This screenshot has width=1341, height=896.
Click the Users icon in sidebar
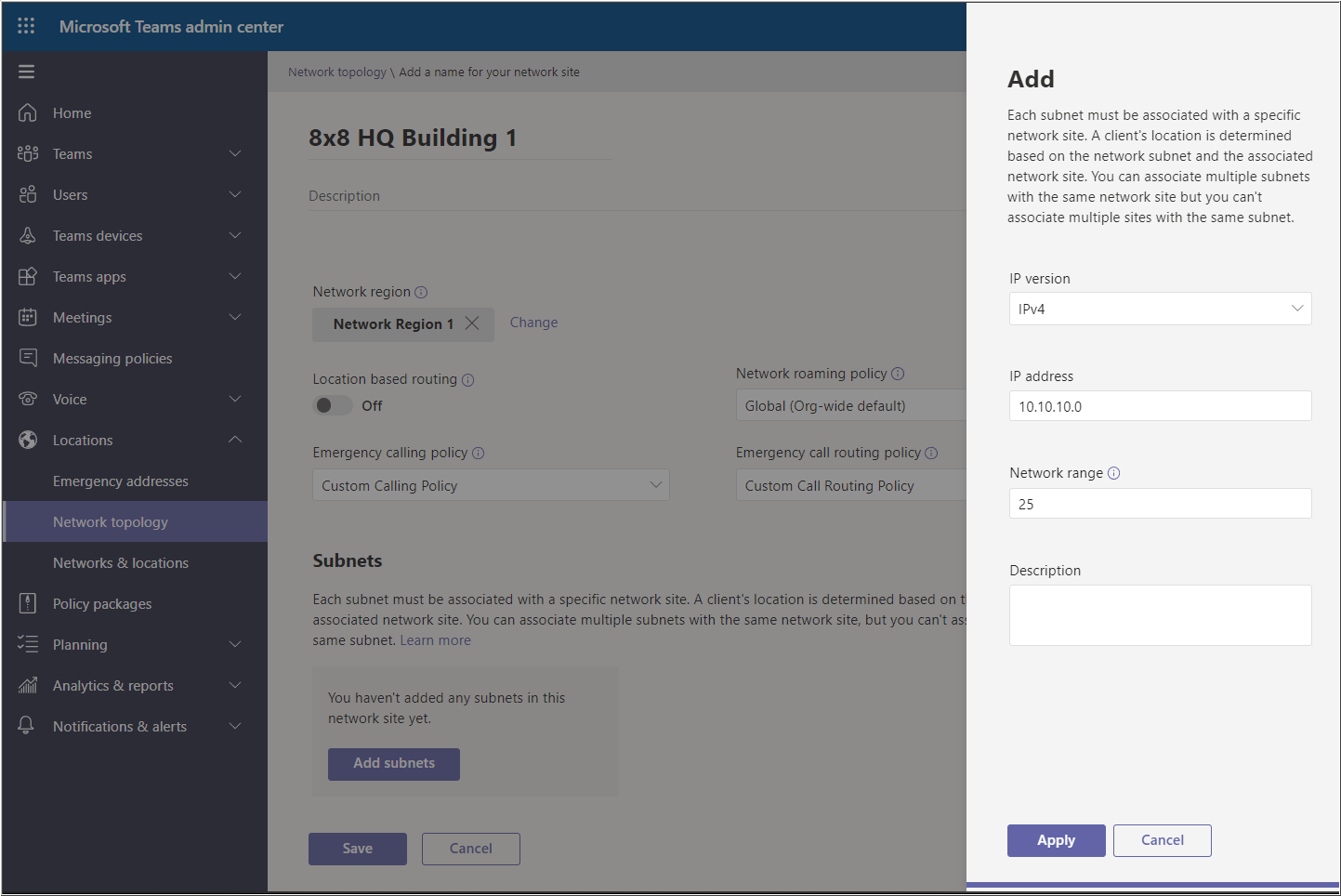pyautogui.click(x=28, y=194)
